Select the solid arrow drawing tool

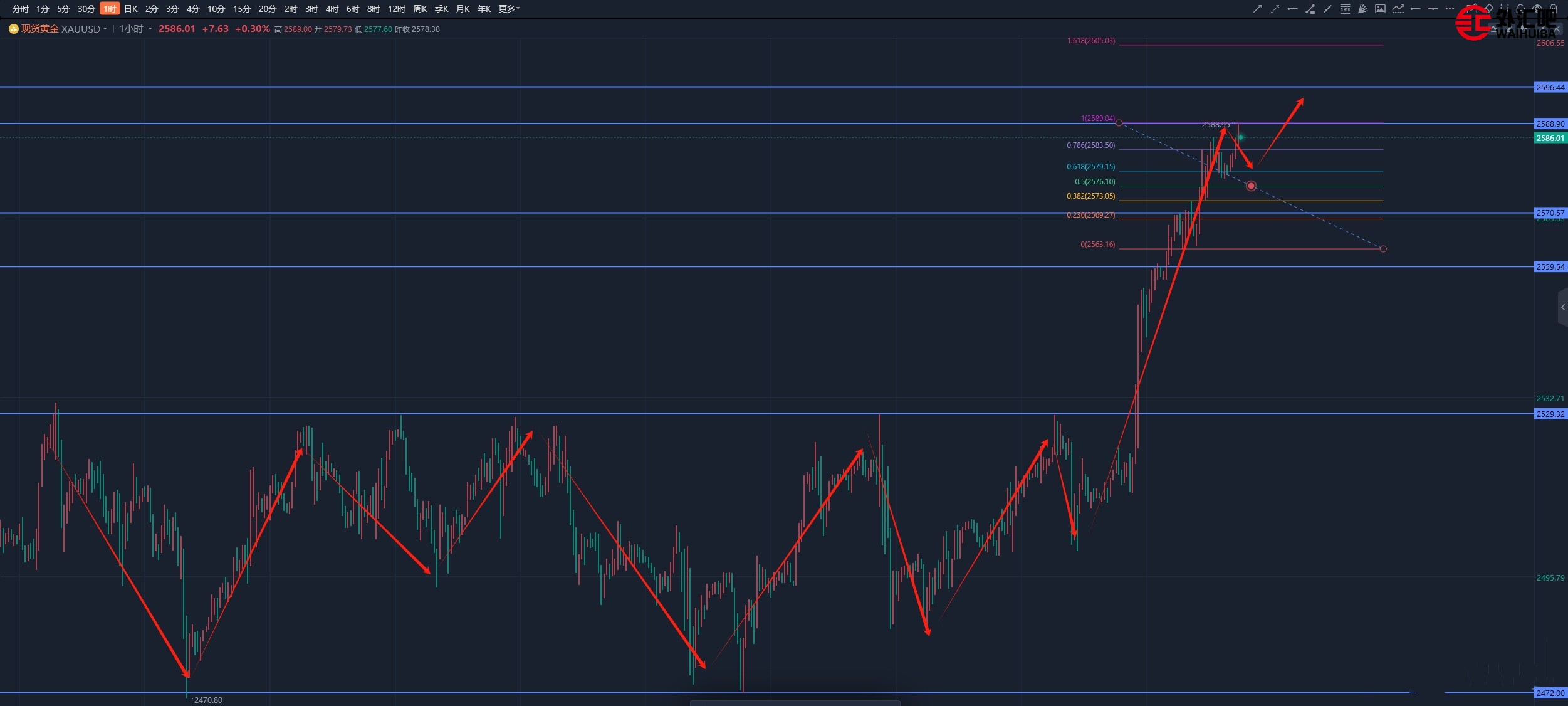pyautogui.click(x=1257, y=9)
